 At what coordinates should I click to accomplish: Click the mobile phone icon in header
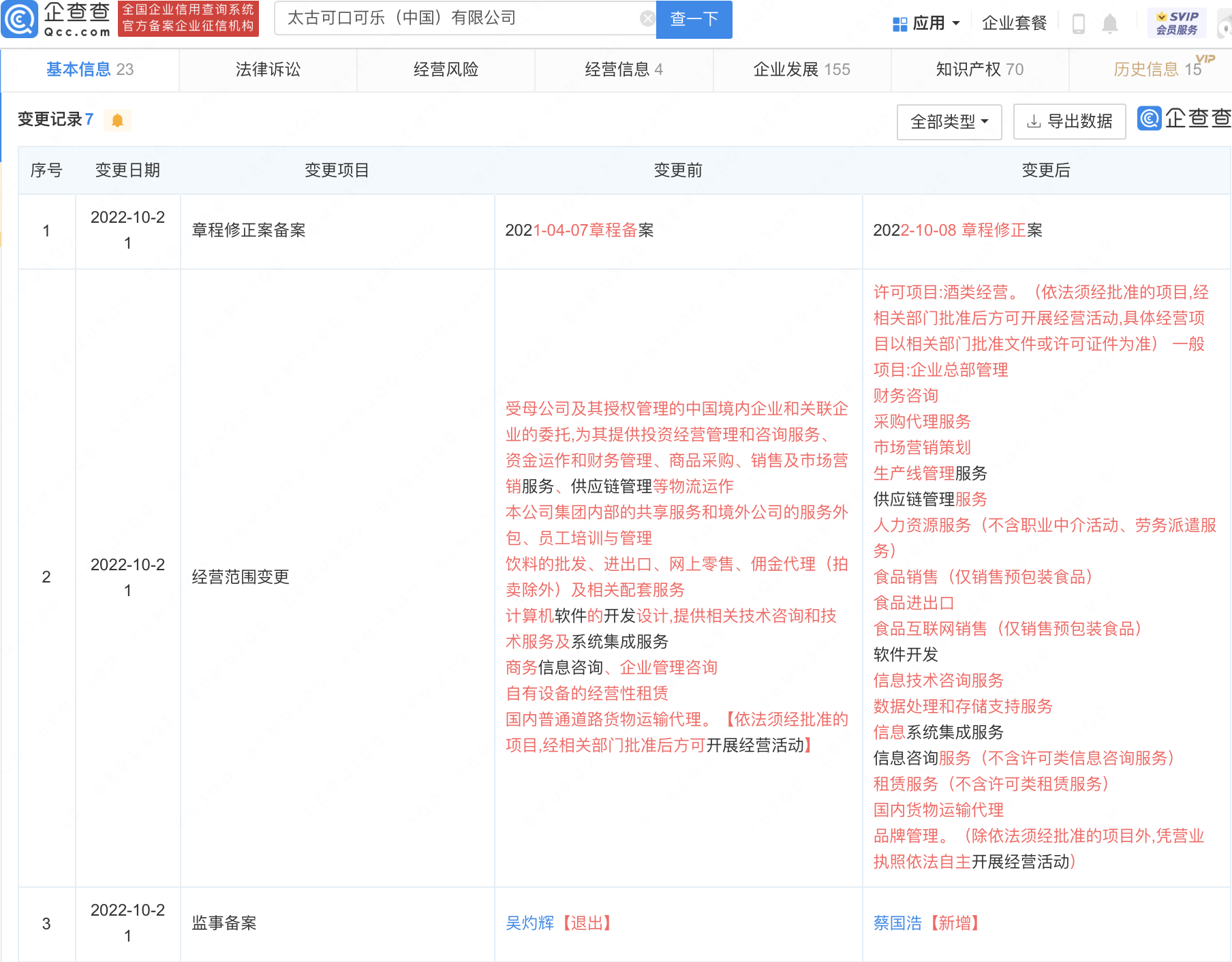[x=1078, y=24]
